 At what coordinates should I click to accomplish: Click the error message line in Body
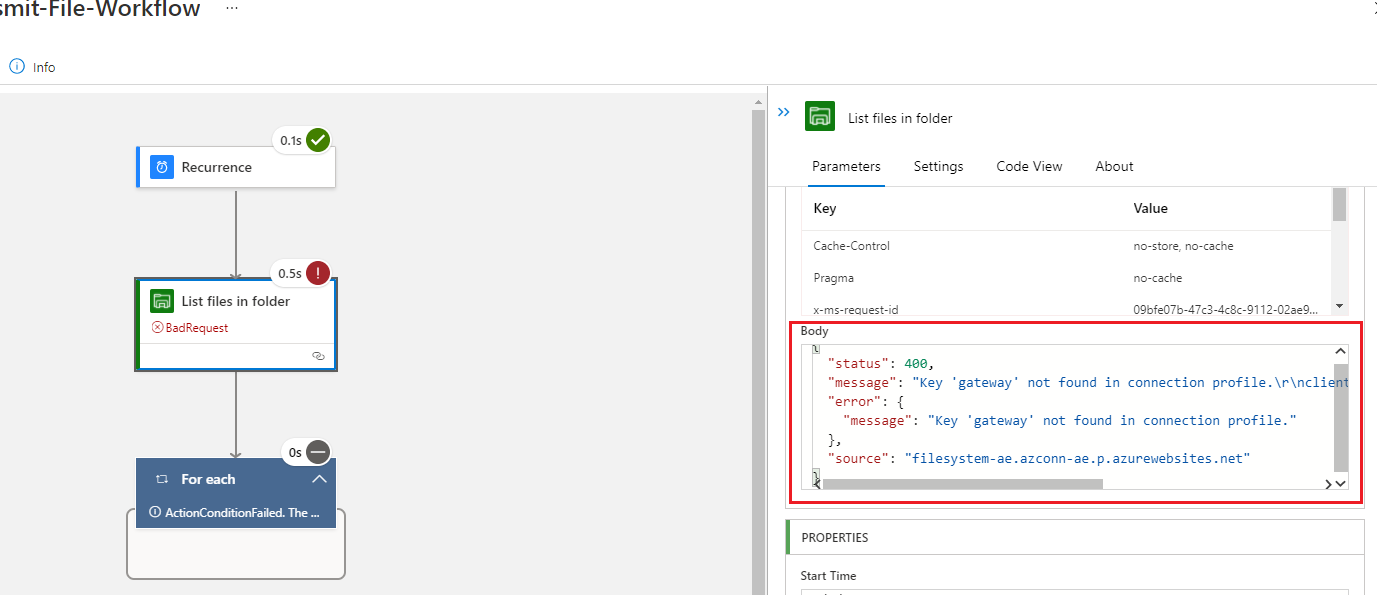click(x=1070, y=420)
